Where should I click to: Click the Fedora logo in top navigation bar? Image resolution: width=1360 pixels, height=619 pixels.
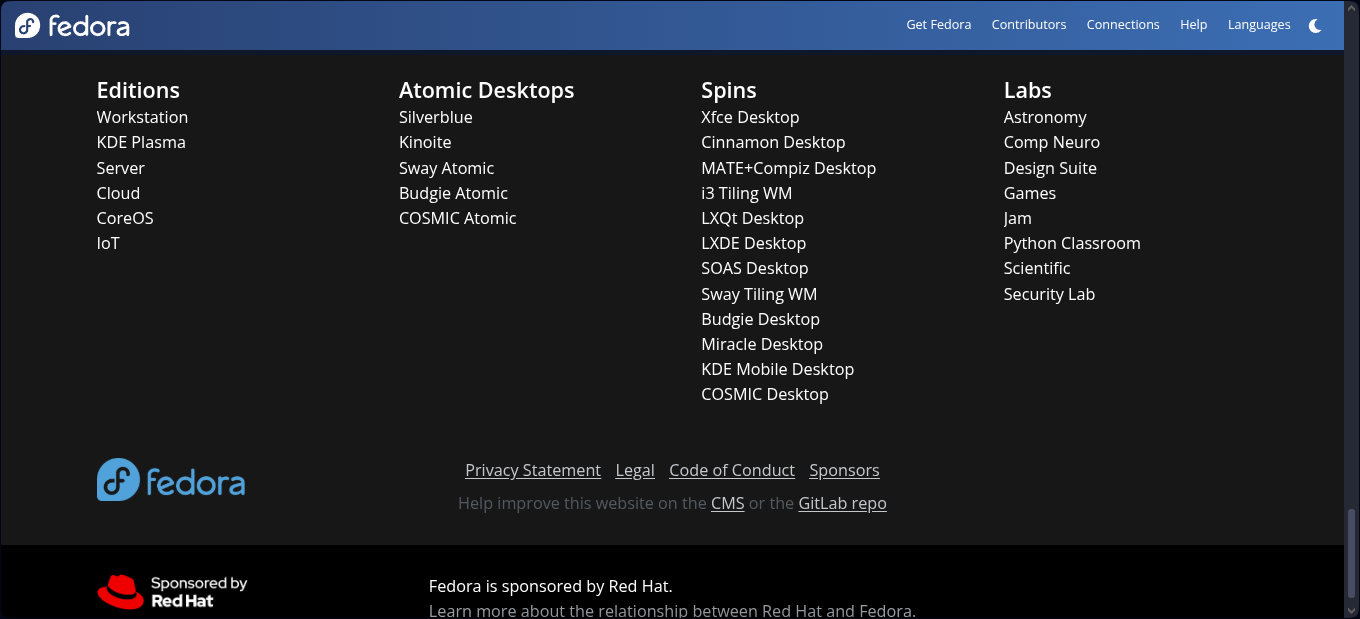click(72, 25)
